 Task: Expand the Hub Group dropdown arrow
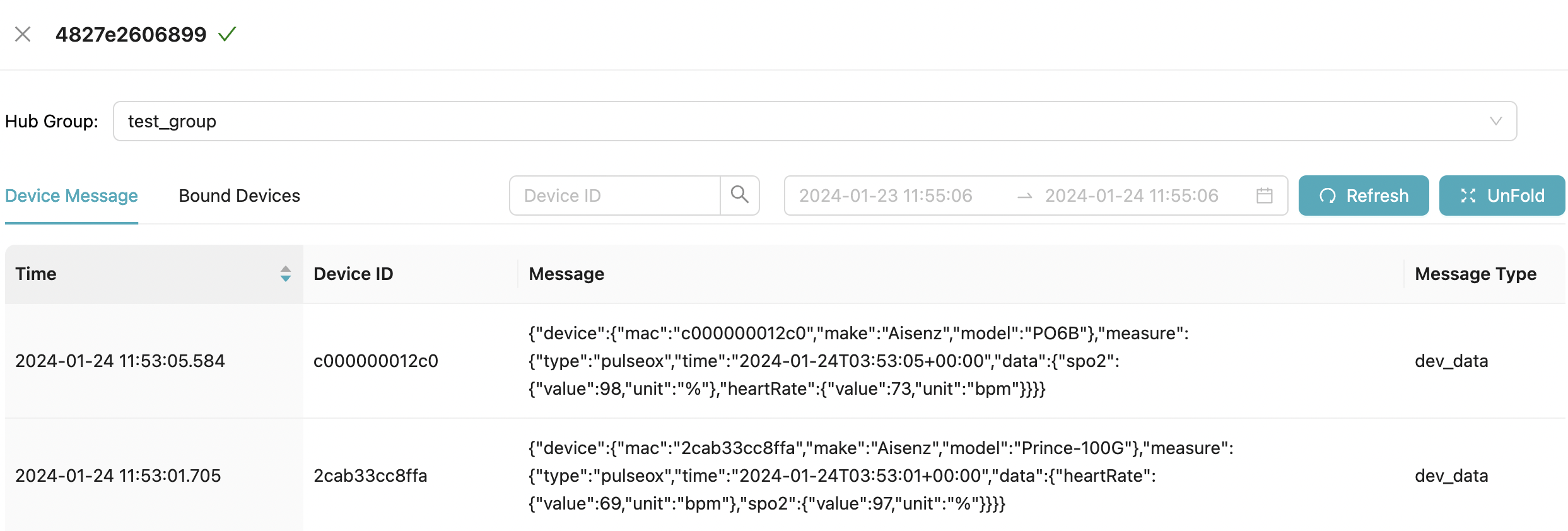point(1496,121)
